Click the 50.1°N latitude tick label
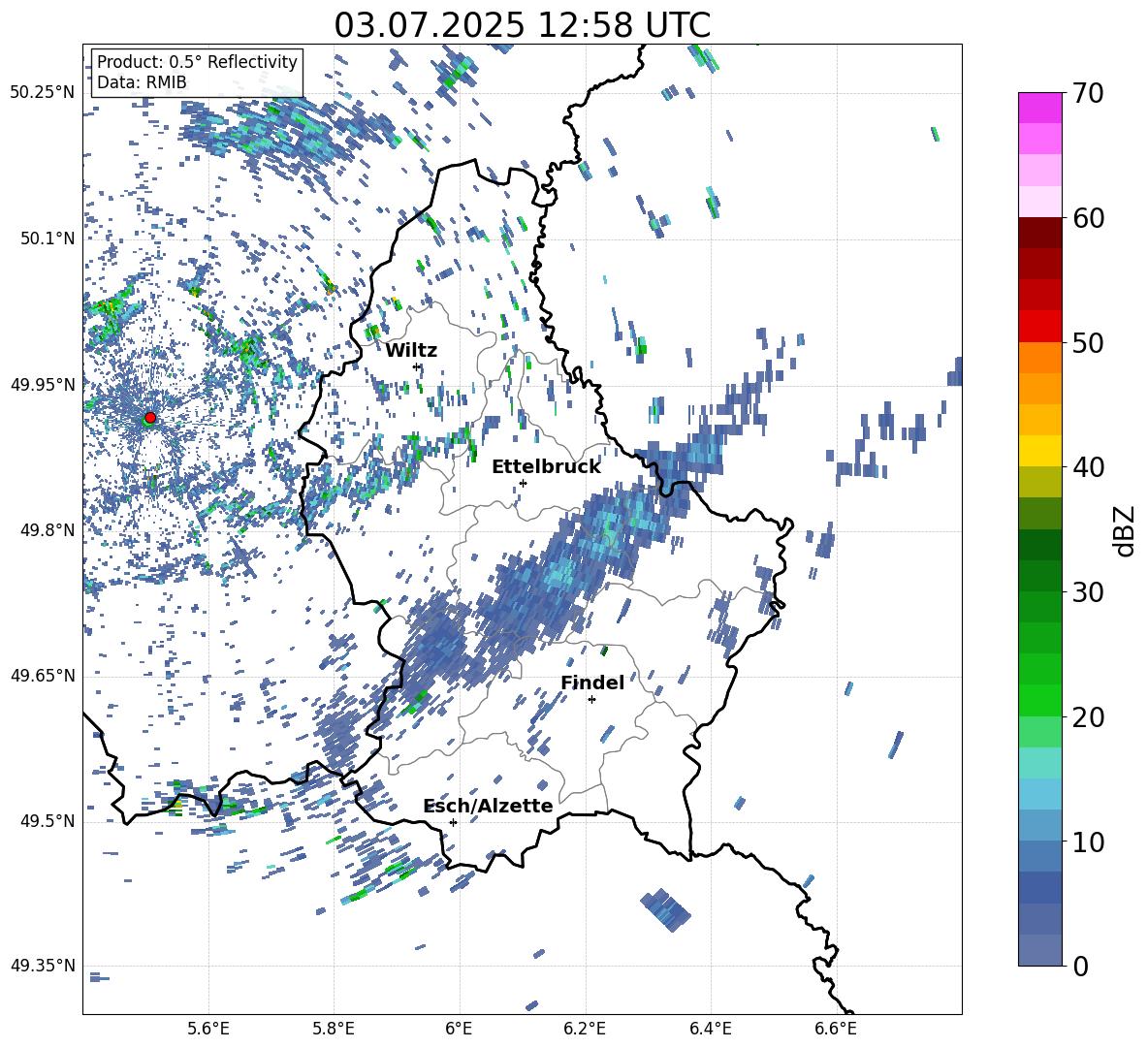 (x=47, y=238)
